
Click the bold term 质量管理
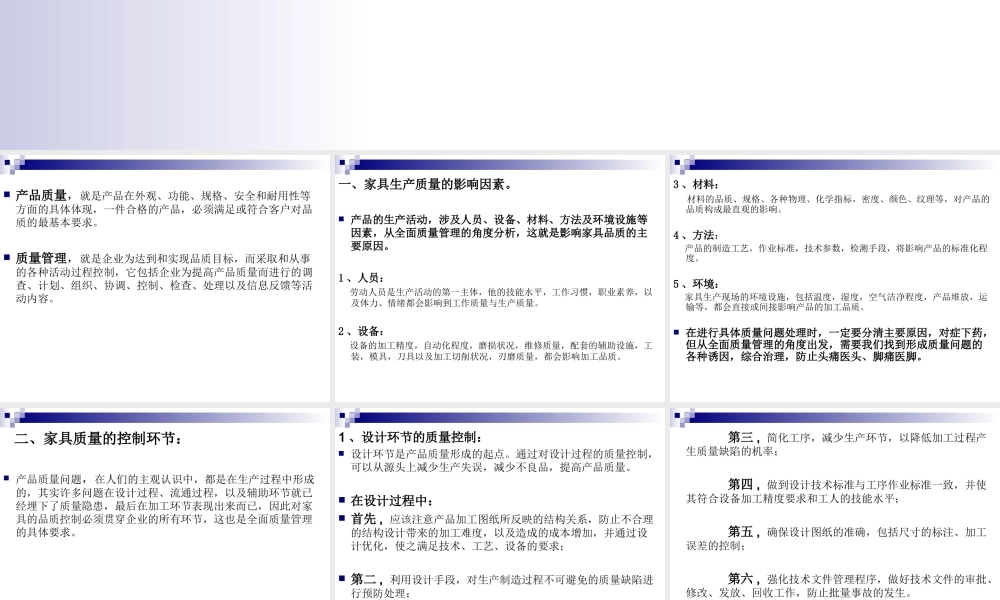tap(41, 258)
